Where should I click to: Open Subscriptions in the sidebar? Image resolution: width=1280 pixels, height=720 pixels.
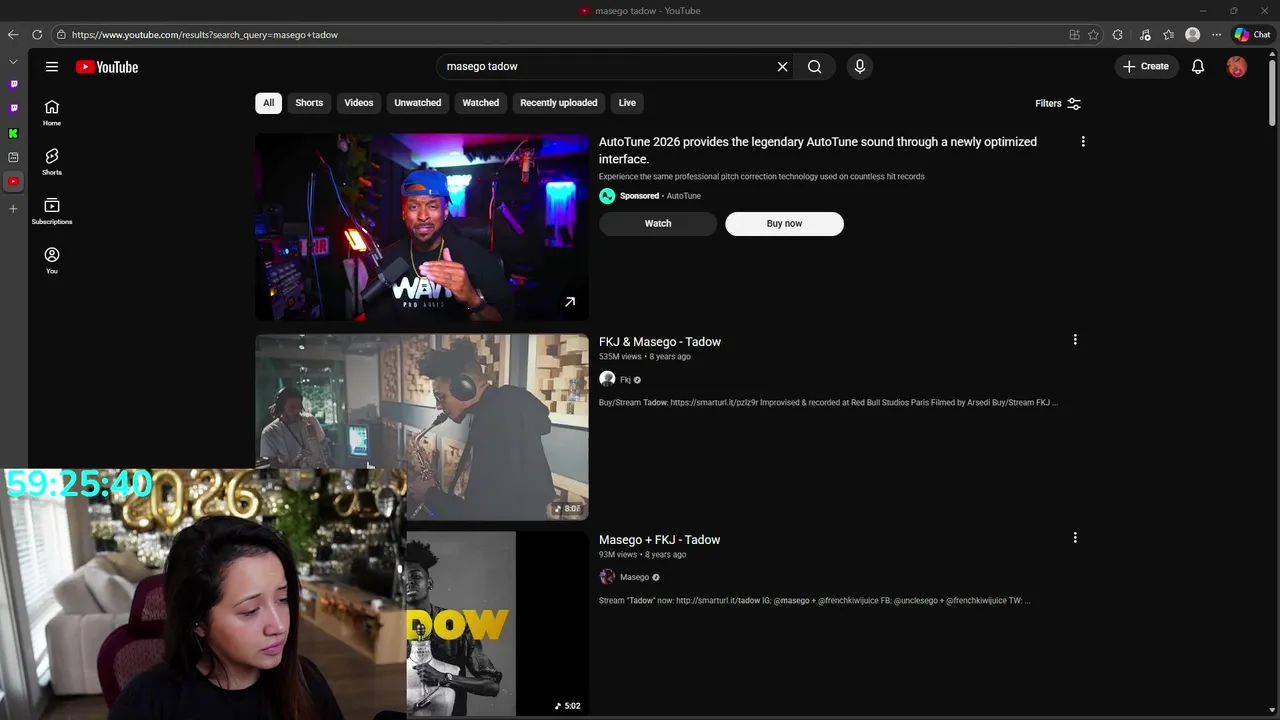tap(52, 211)
